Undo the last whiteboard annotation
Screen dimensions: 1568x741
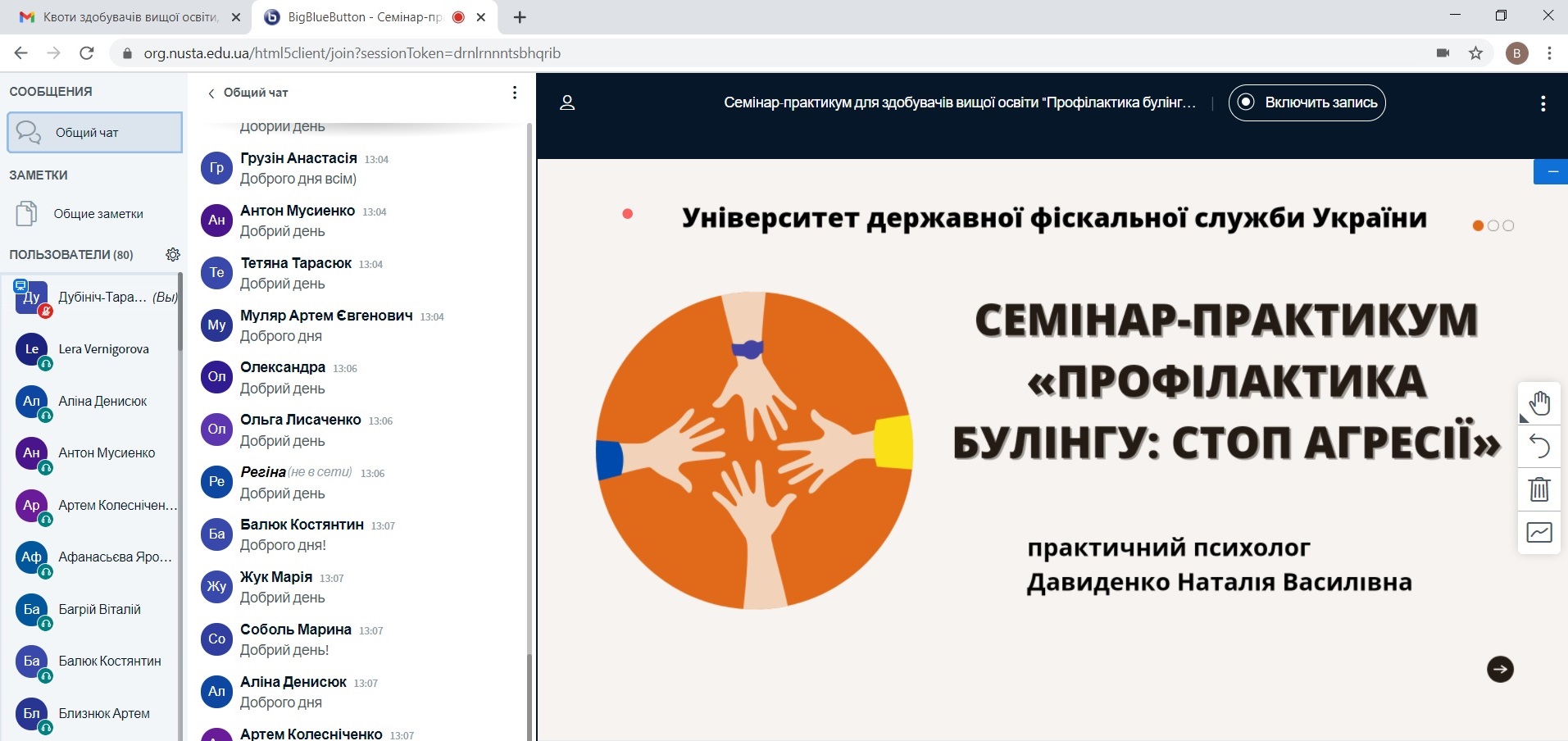1539,447
